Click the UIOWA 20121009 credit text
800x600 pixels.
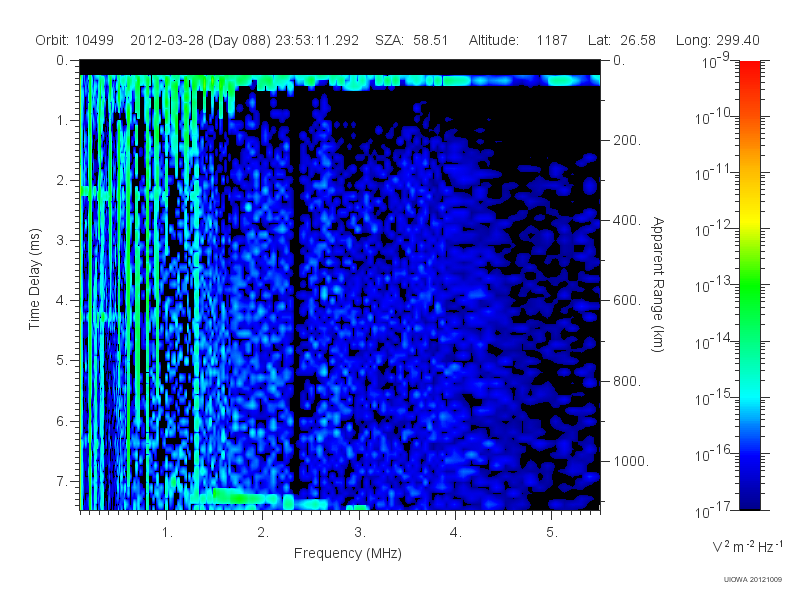753,579
